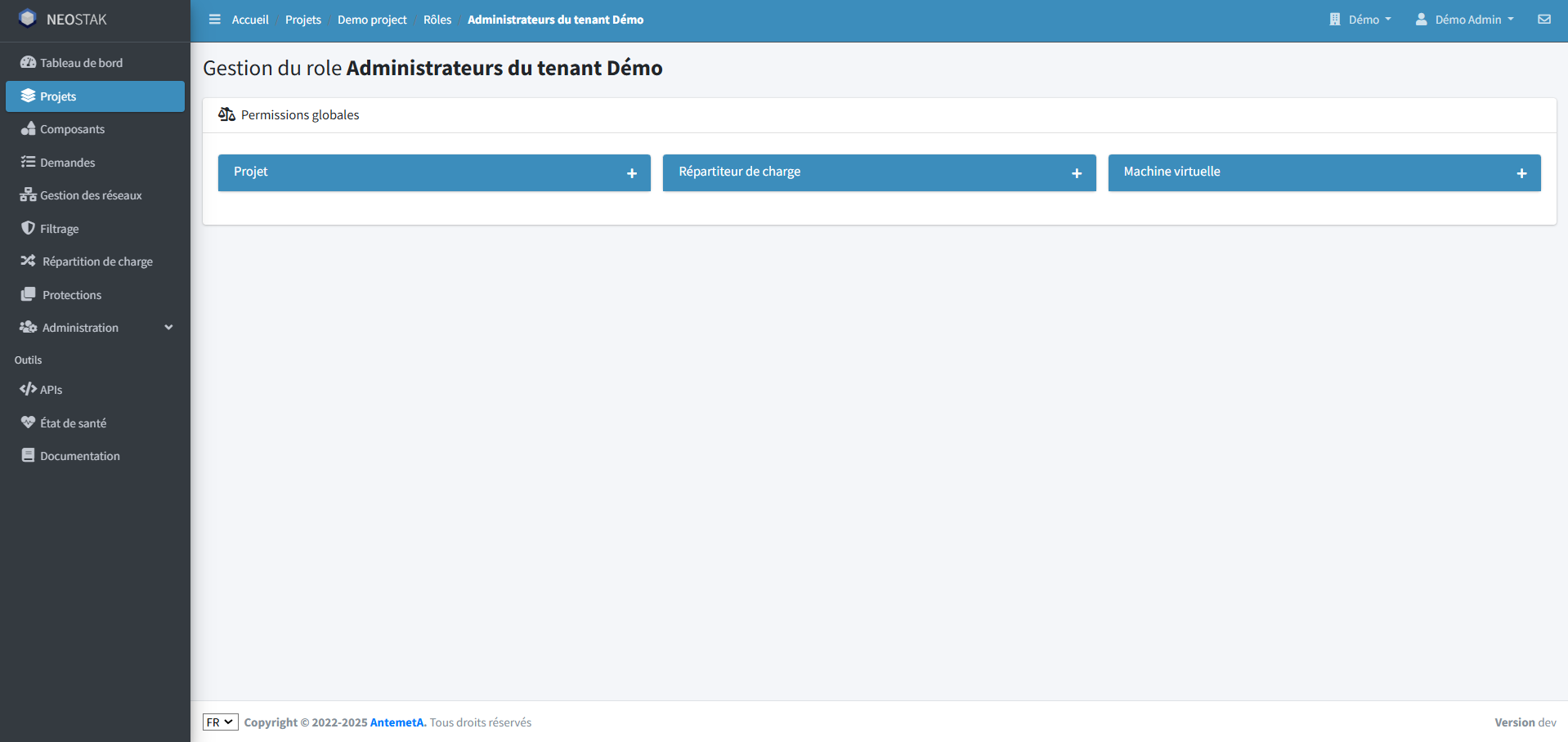The image size is (1568, 742).
Task: Open État de santé tool
Action: point(73,423)
